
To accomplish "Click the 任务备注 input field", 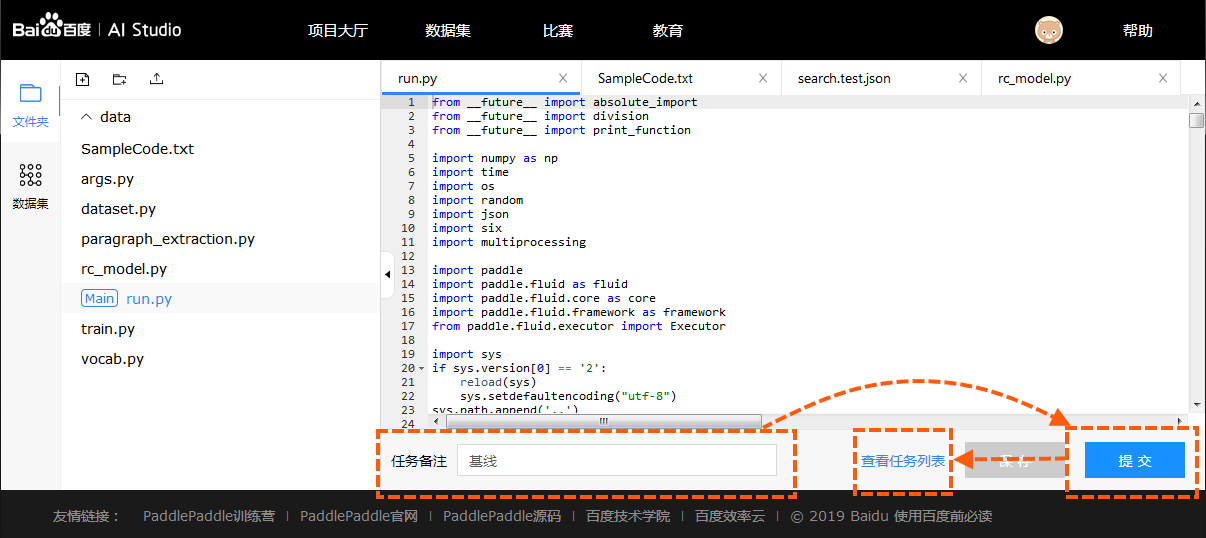I will click(617, 460).
